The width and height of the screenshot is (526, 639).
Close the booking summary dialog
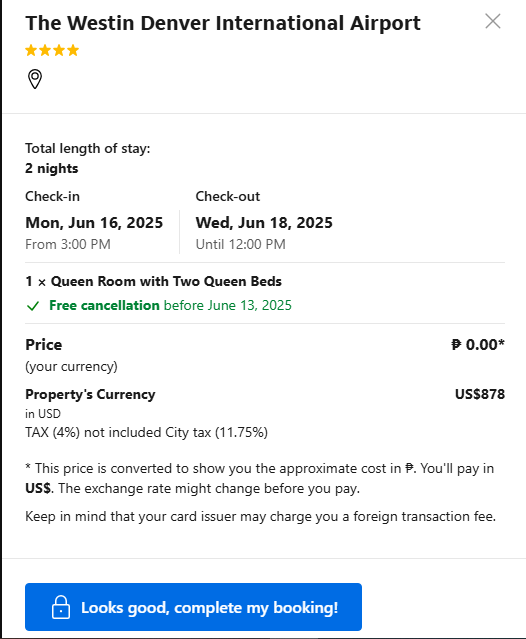[x=493, y=21]
